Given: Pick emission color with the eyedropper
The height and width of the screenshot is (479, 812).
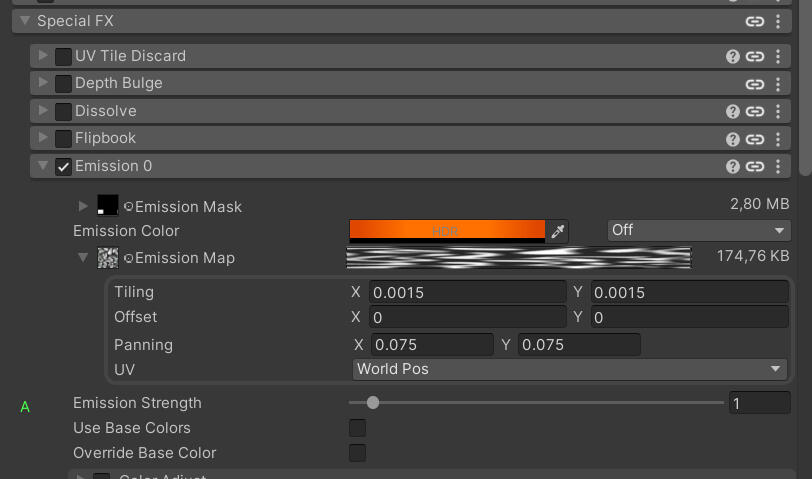Looking at the screenshot, I should [x=558, y=231].
